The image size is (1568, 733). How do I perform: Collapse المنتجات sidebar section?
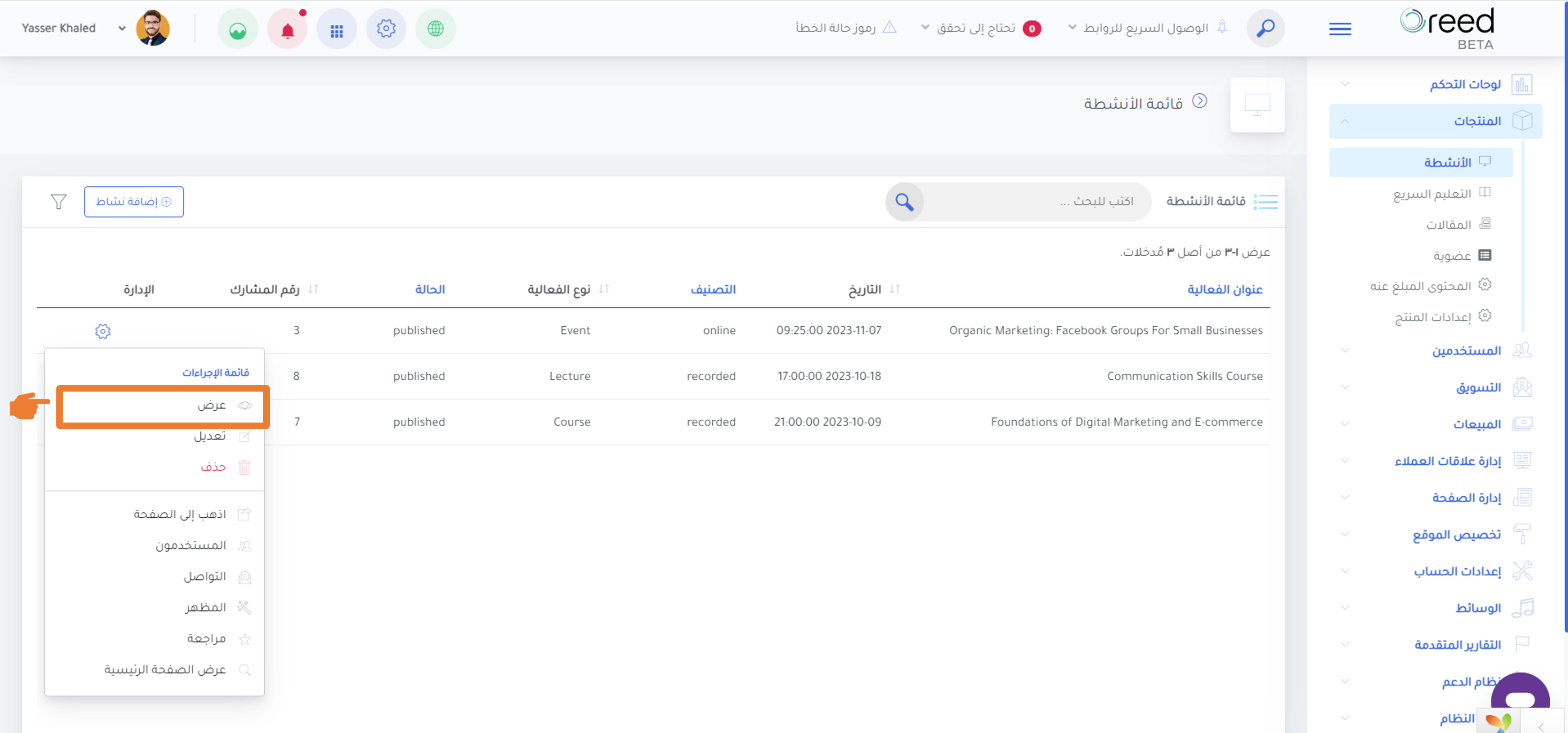click(x=1436, y=121)
